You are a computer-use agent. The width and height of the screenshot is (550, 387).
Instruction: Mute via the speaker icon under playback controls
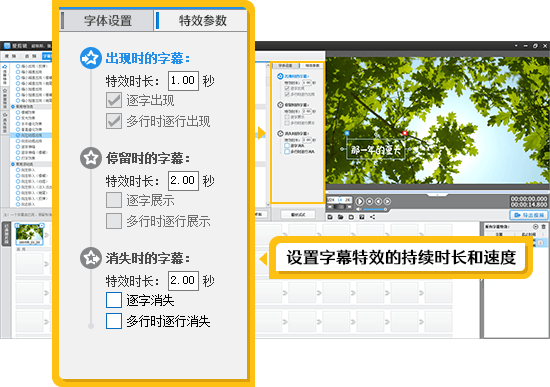(359, 209)
